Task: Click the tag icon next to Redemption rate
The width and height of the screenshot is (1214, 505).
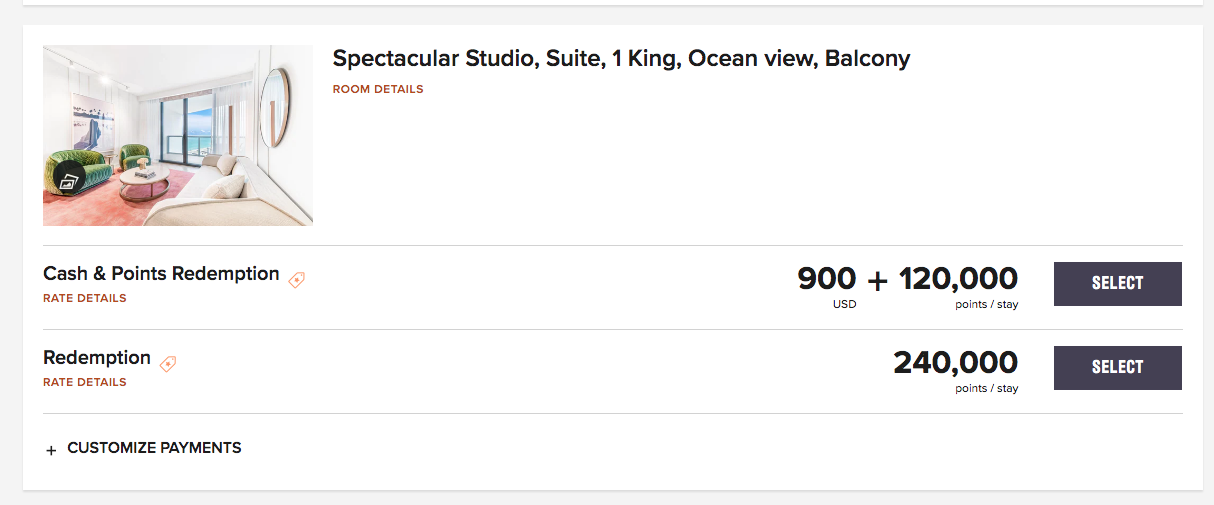Action: click(168, 364)
